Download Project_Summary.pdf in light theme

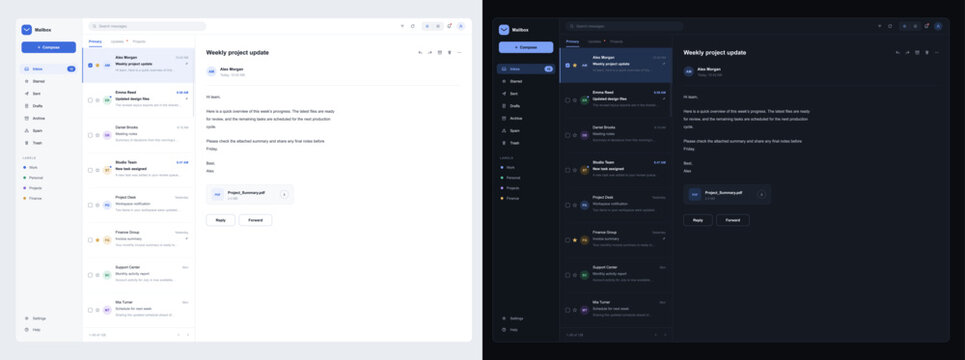284,194
